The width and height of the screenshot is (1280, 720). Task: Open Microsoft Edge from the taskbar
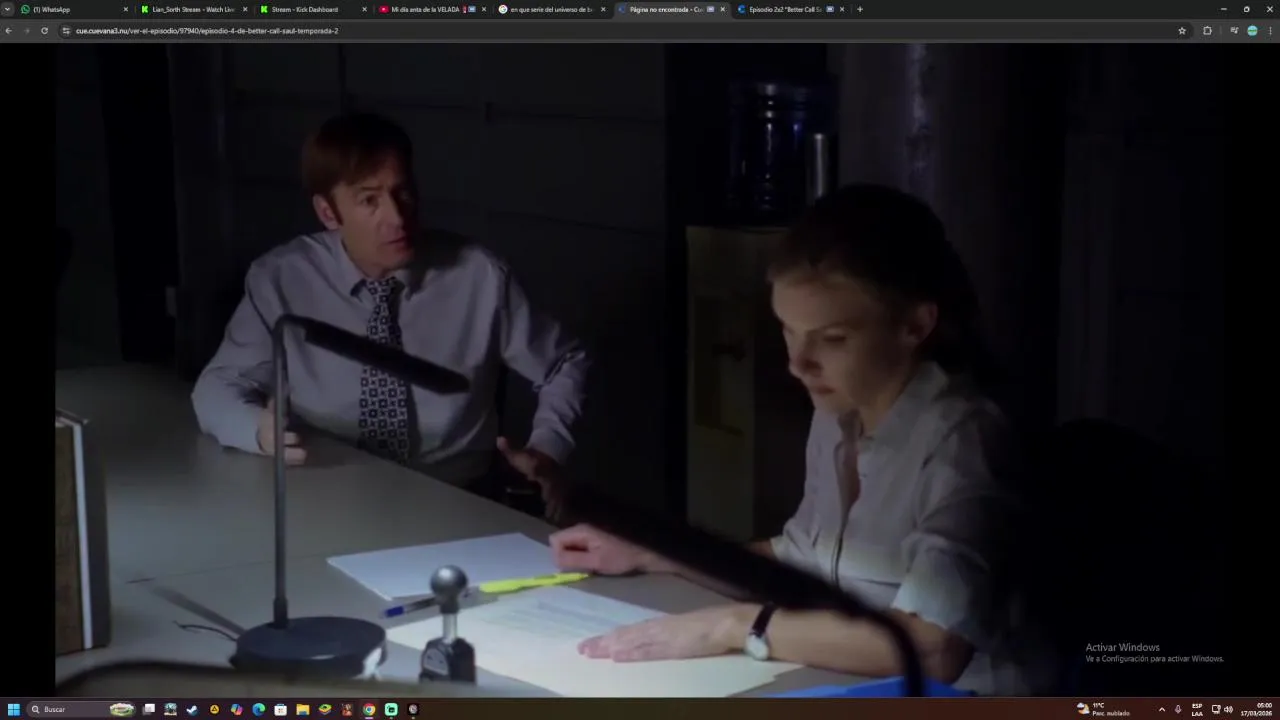(x=259, y=709)
